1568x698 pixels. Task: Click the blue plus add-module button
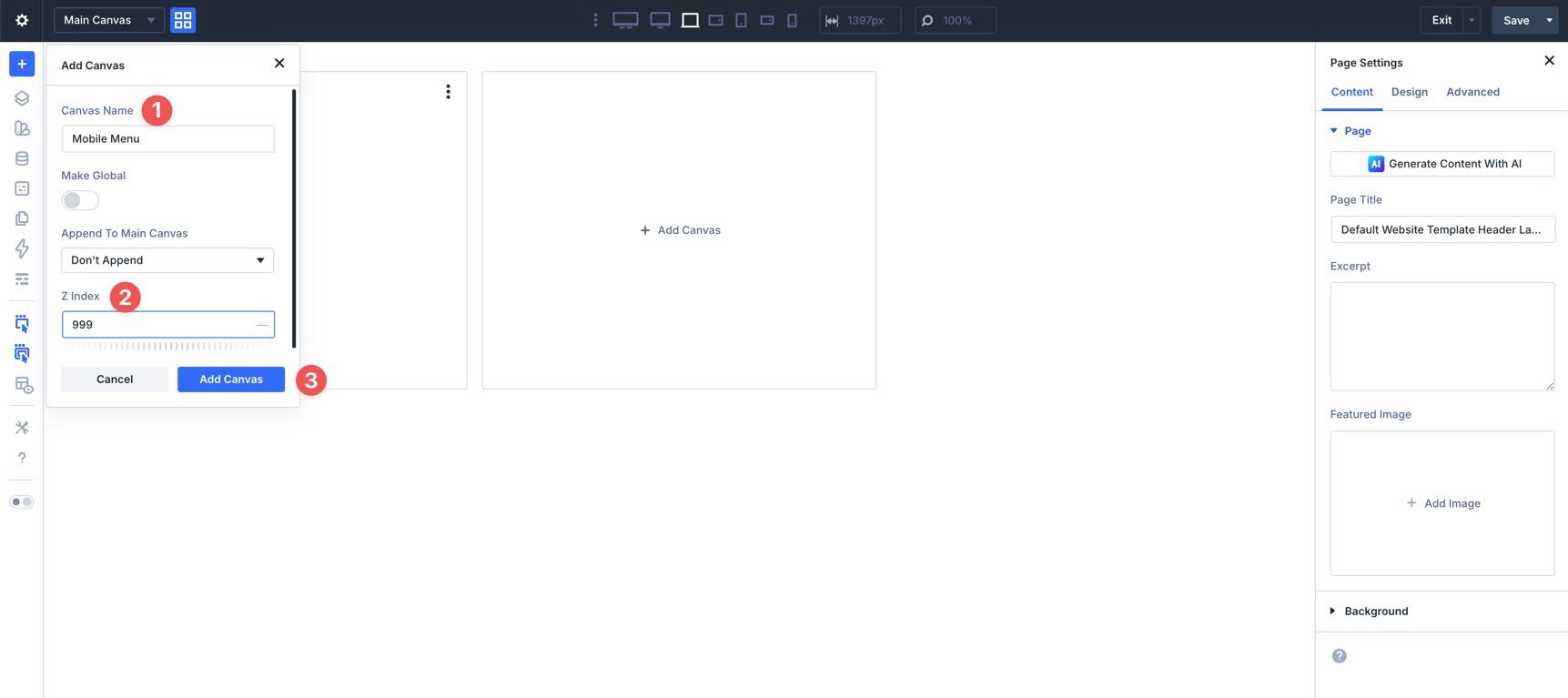coord(22,64)
